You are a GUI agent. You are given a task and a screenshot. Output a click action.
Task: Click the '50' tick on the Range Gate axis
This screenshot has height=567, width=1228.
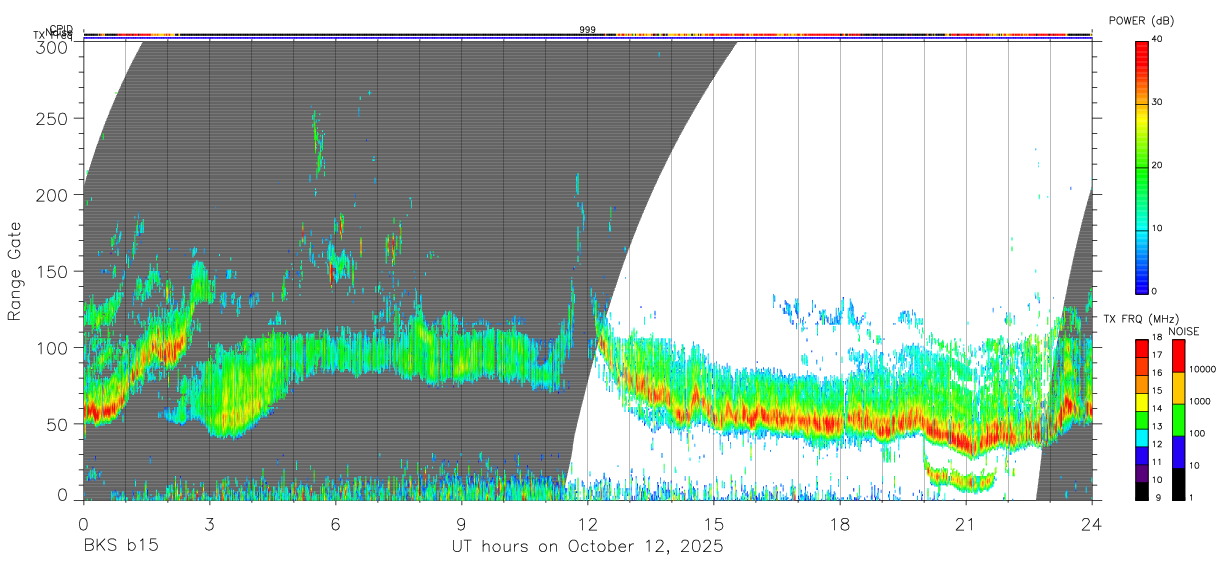[58, 424]
